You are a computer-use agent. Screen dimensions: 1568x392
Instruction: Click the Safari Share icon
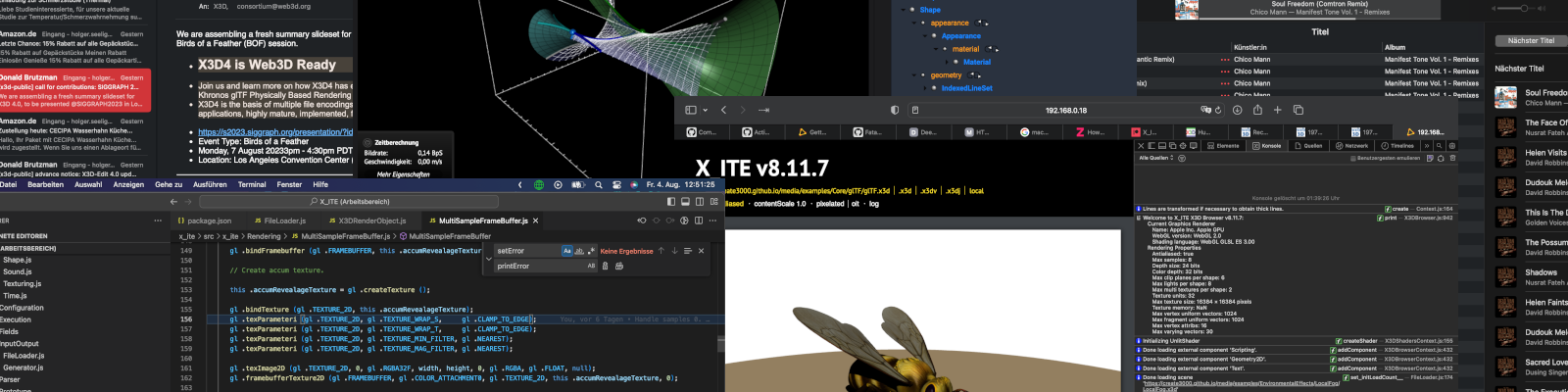click(x=1257, y=110)
